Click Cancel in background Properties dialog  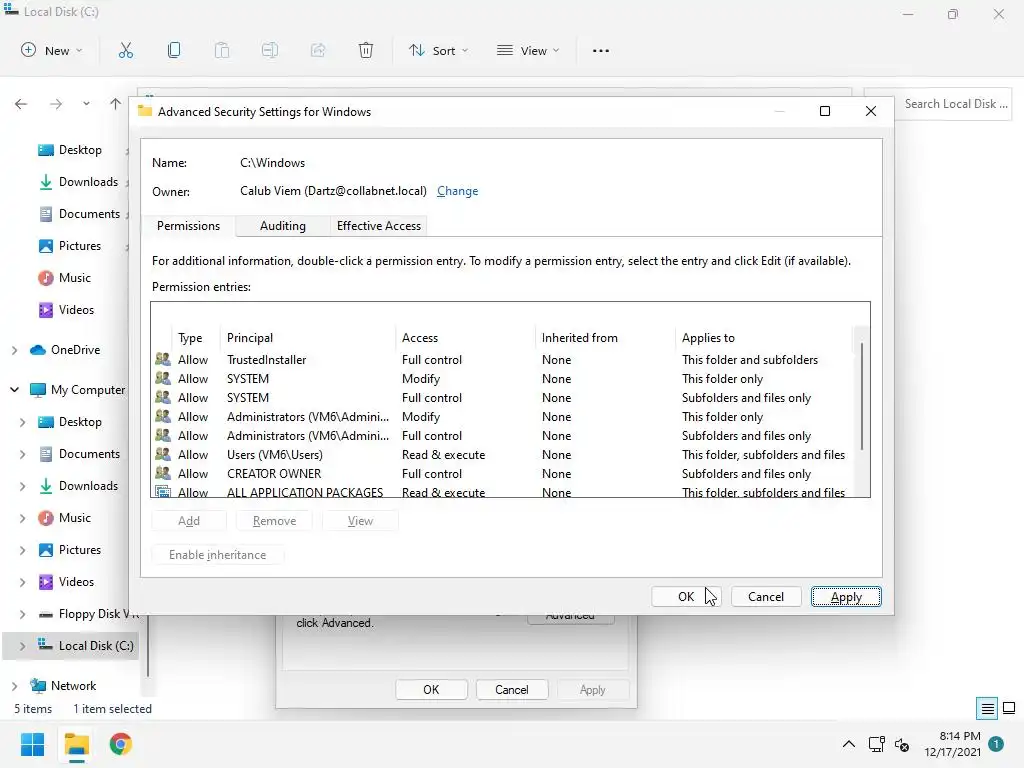(x=511, y=690)
